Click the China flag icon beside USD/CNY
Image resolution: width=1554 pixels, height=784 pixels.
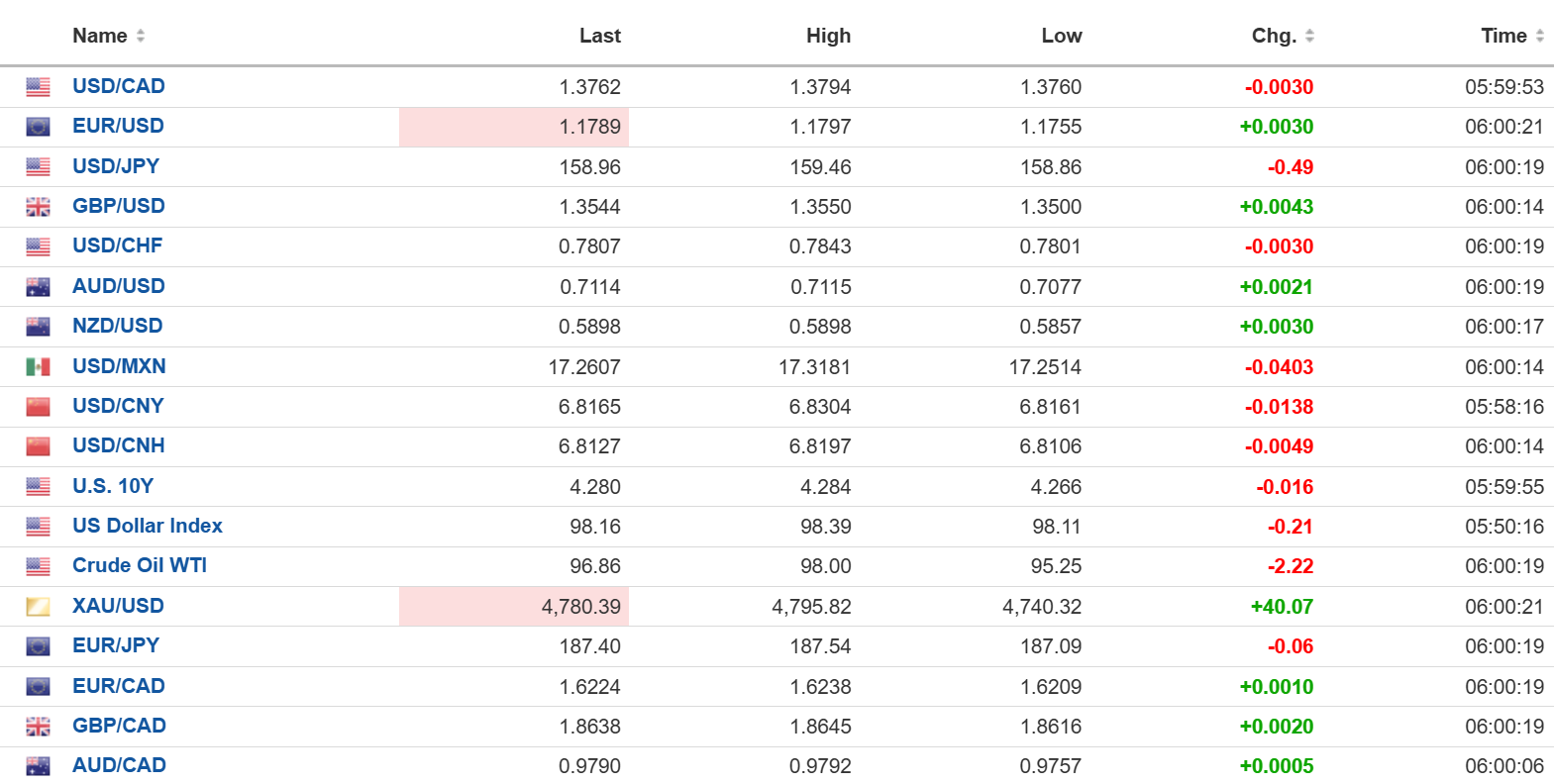tap(38, 407)
